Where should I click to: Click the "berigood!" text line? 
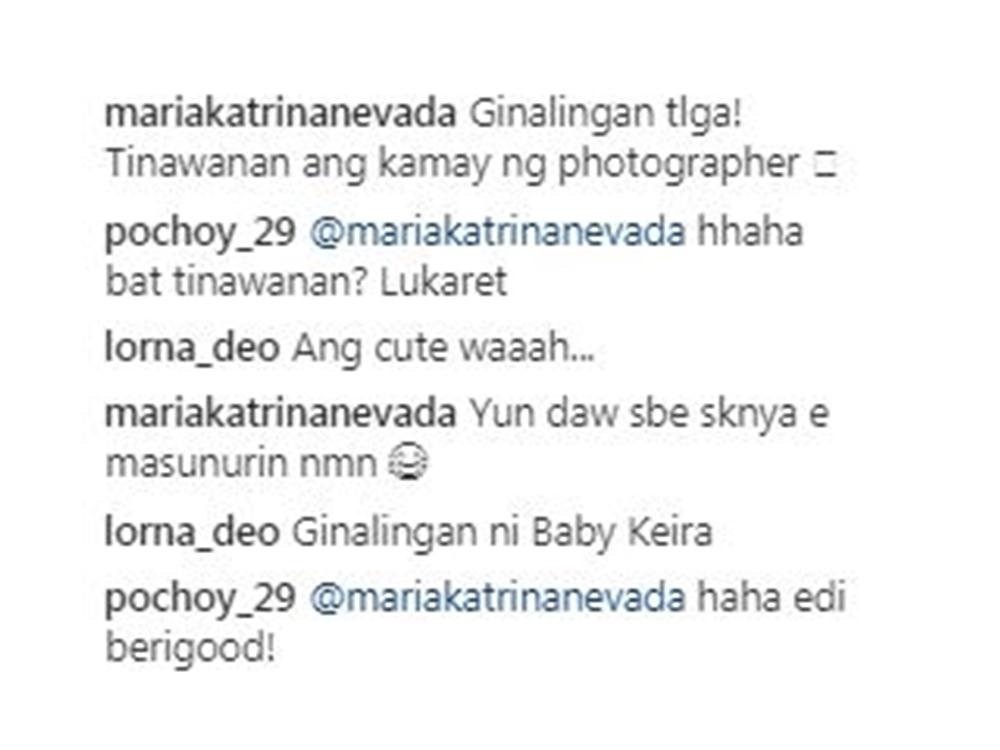191,649
